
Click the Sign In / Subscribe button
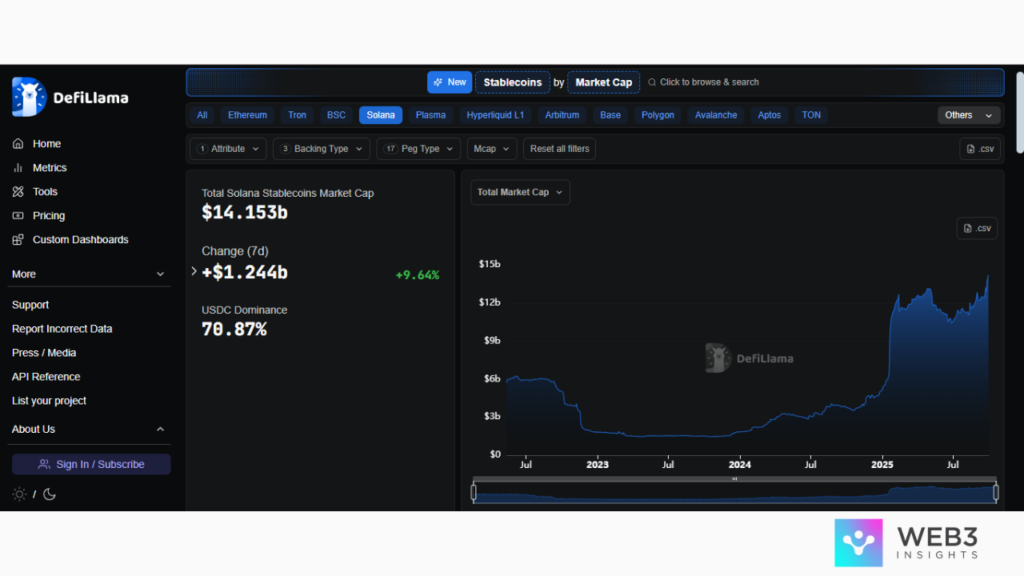point(91,464)
